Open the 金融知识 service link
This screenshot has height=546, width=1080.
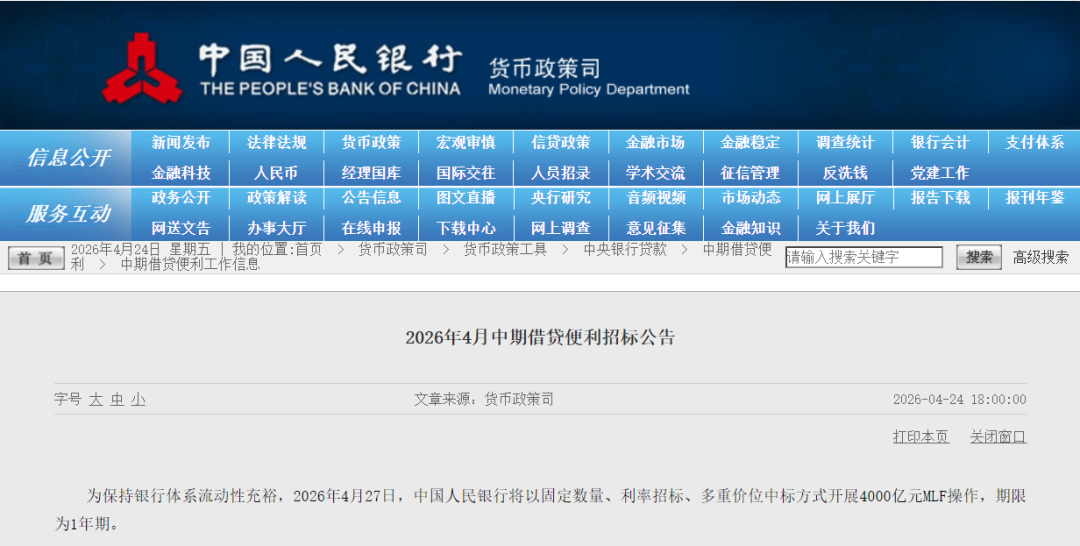point(750,228)
